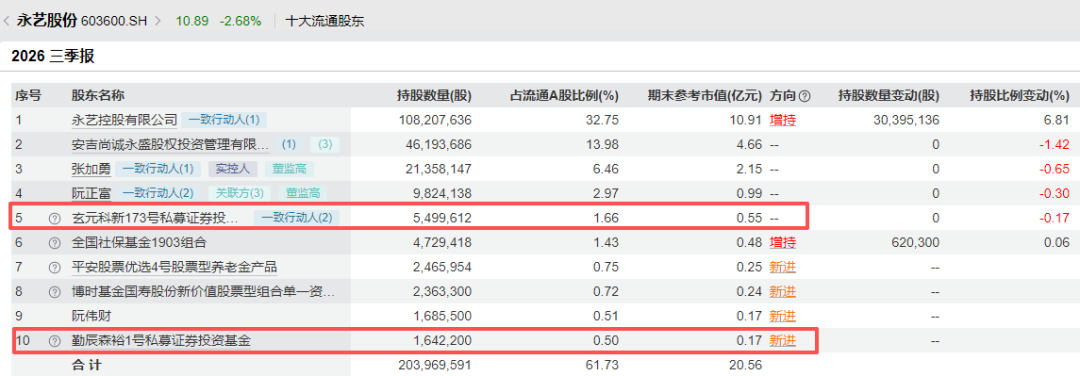Click 关联方(3) tag in 阮正富 row
The width and height of the screenshot is (1080, 376).
click(x=240, y=194)
